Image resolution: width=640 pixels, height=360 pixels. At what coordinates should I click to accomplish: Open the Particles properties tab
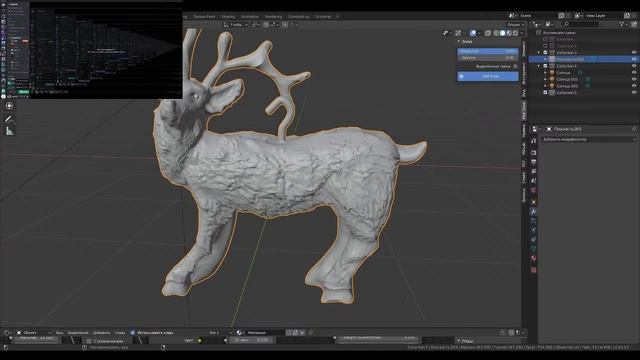pyautogui.click(x=533, y=221)
